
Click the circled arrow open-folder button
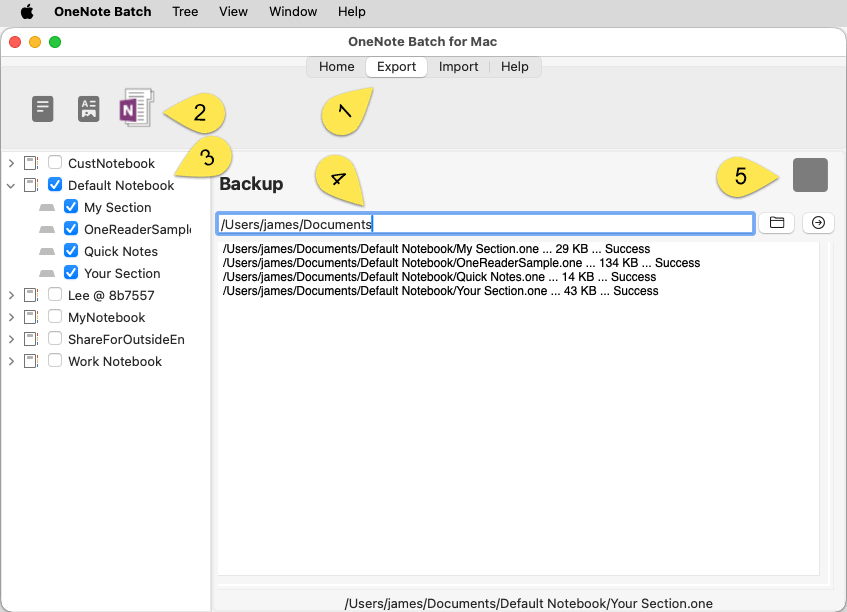[818, 223]
